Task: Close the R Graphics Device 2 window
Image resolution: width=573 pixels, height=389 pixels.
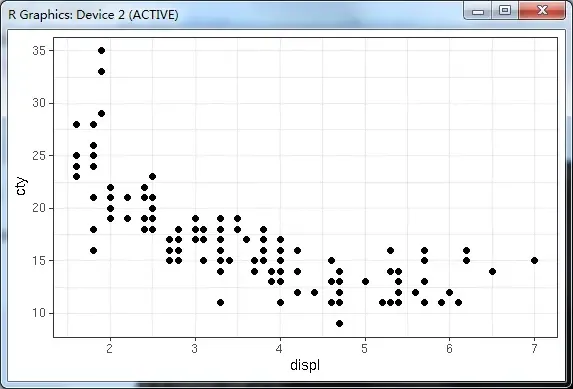Action: 542,11
